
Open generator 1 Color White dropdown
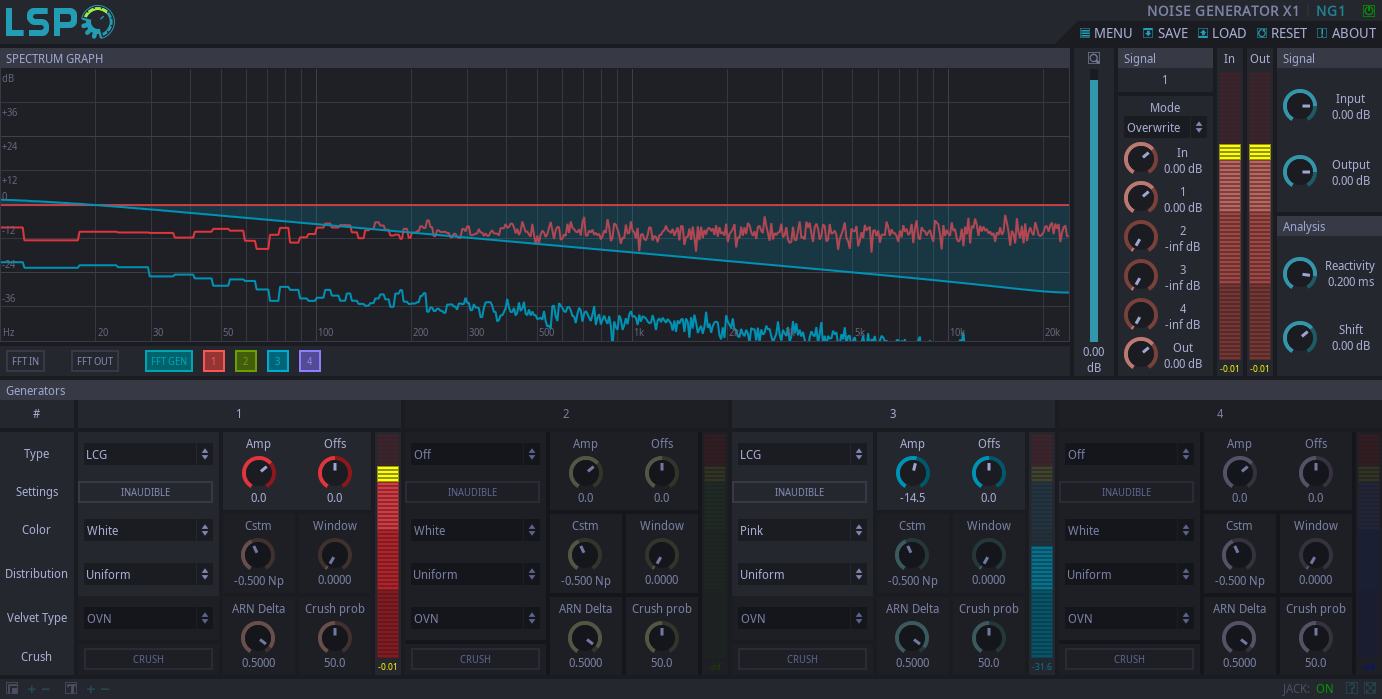click(x=147, y=530)
